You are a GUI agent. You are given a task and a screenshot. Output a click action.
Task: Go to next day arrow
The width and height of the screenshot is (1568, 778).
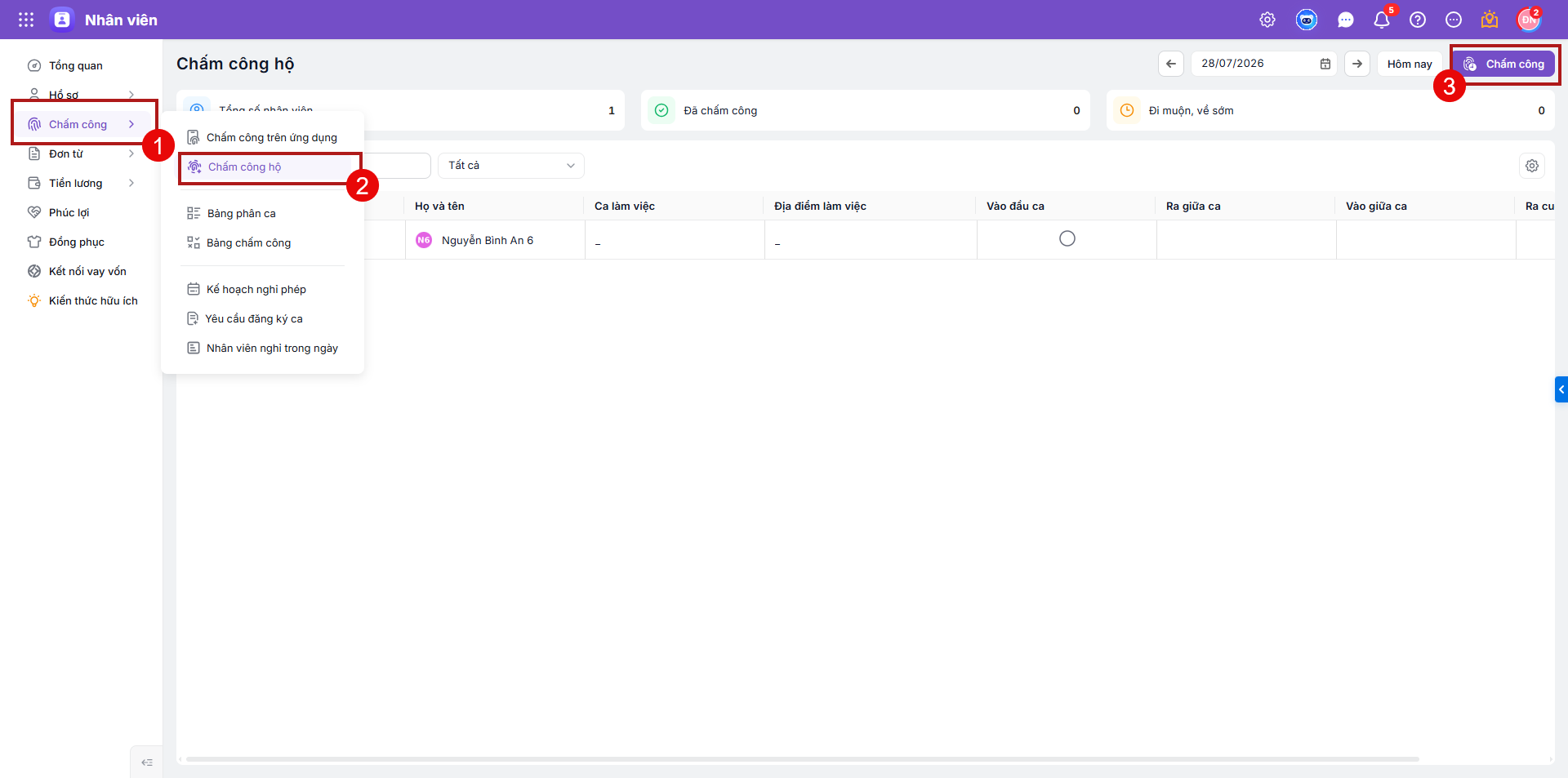point(1357,64)
